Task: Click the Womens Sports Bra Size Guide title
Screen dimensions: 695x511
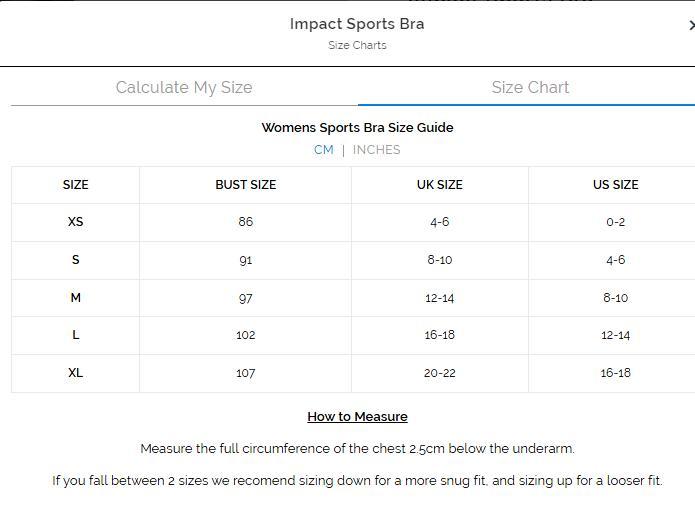Action: click(357, 128)
